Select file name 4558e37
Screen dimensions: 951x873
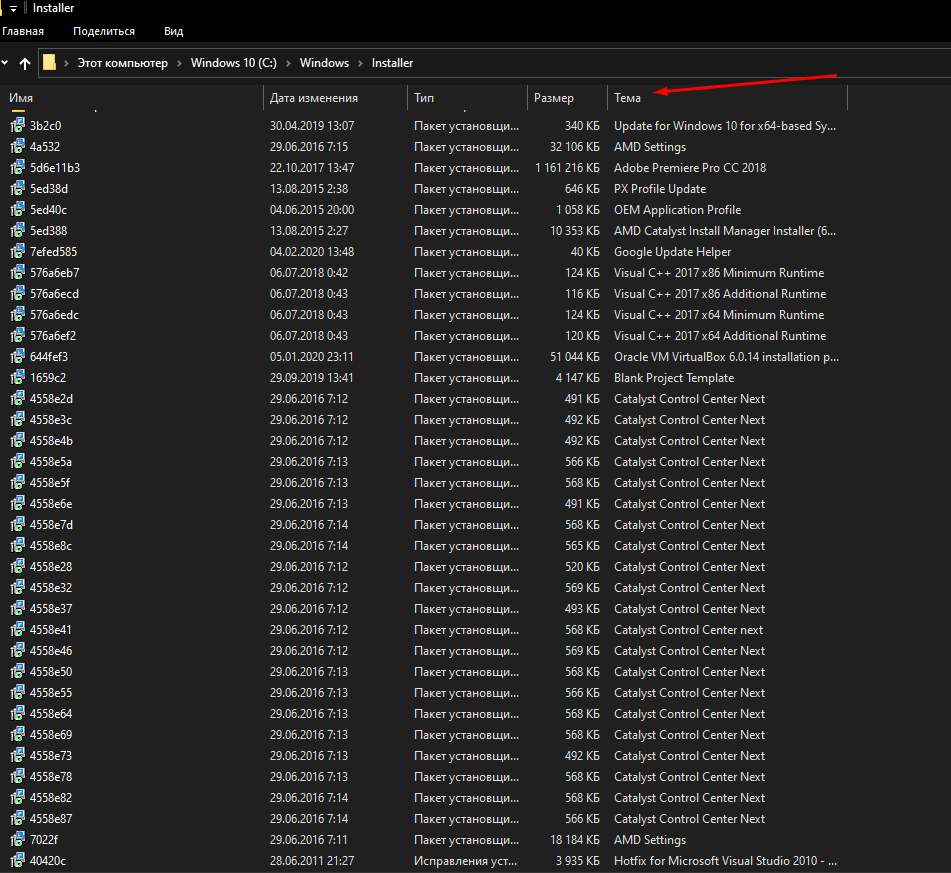(x=51, y=609)
